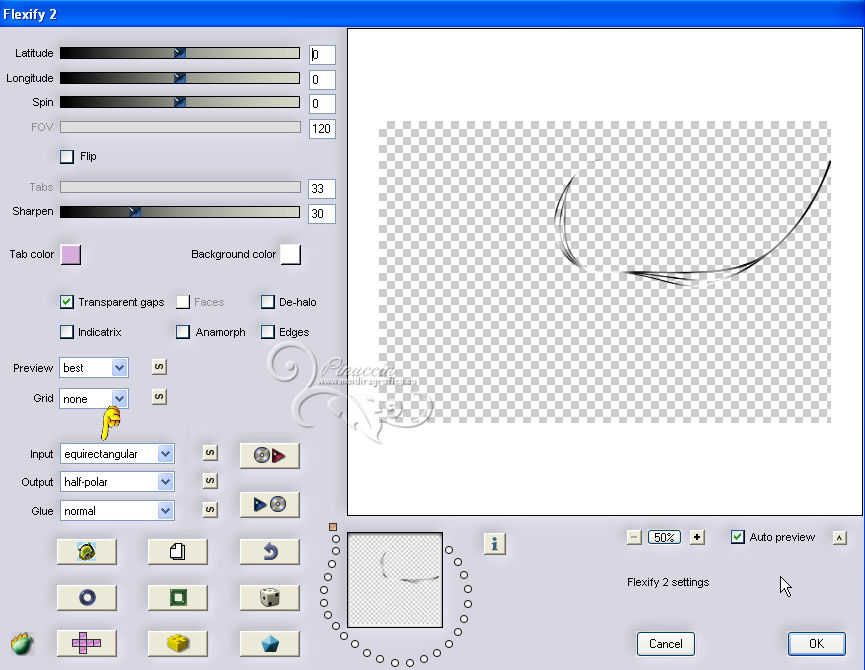Enable the De-halo checkbox

[268, 302]
